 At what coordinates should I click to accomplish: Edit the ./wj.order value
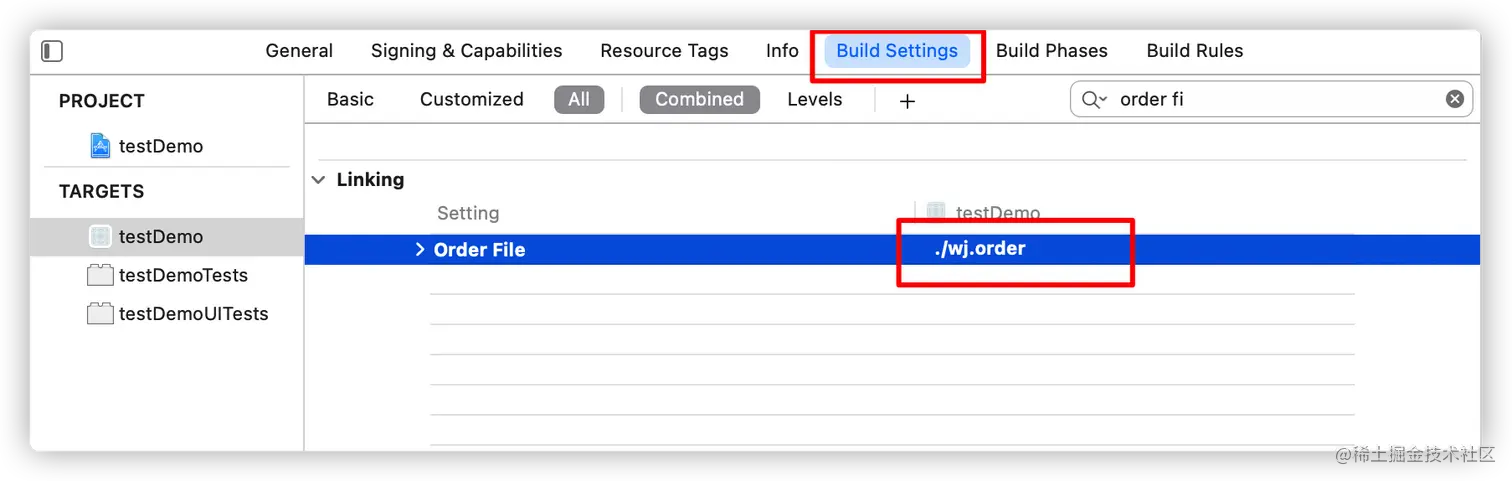tap(980, 249)
